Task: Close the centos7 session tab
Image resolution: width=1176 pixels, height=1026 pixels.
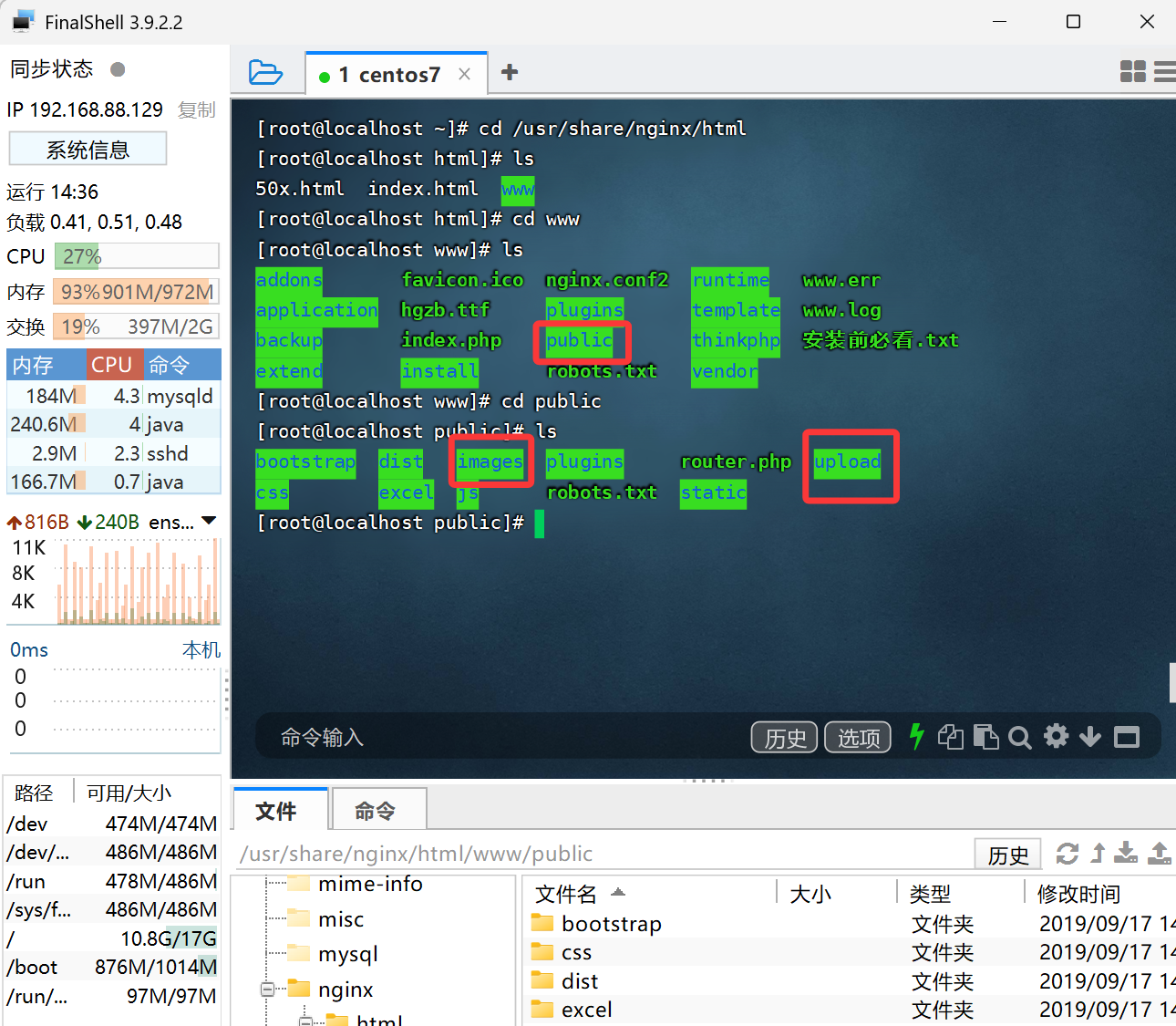Action: (x=465, y=74)
